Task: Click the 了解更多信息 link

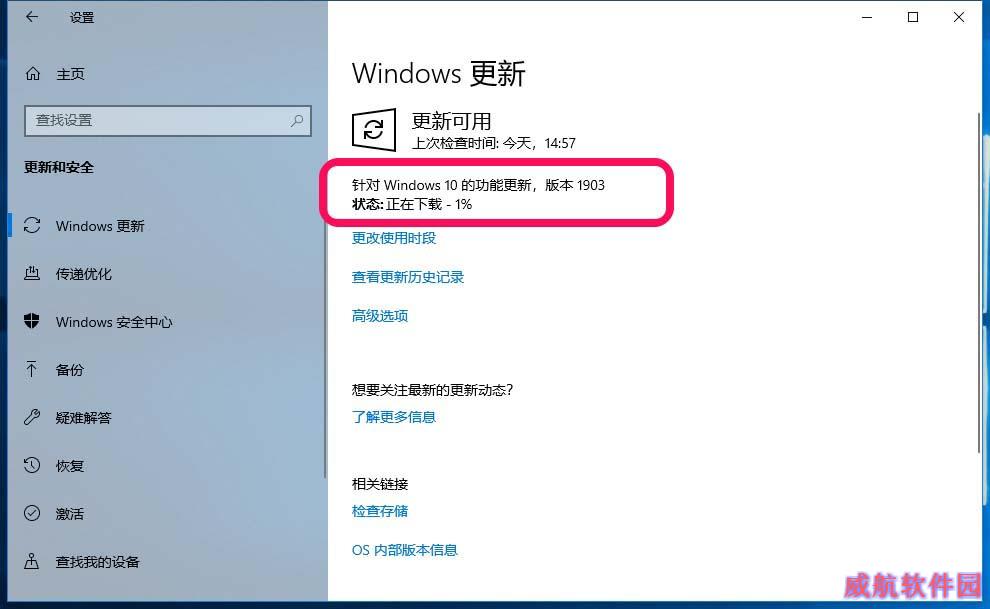Action: pyautogui.click(x=394, y=417)
